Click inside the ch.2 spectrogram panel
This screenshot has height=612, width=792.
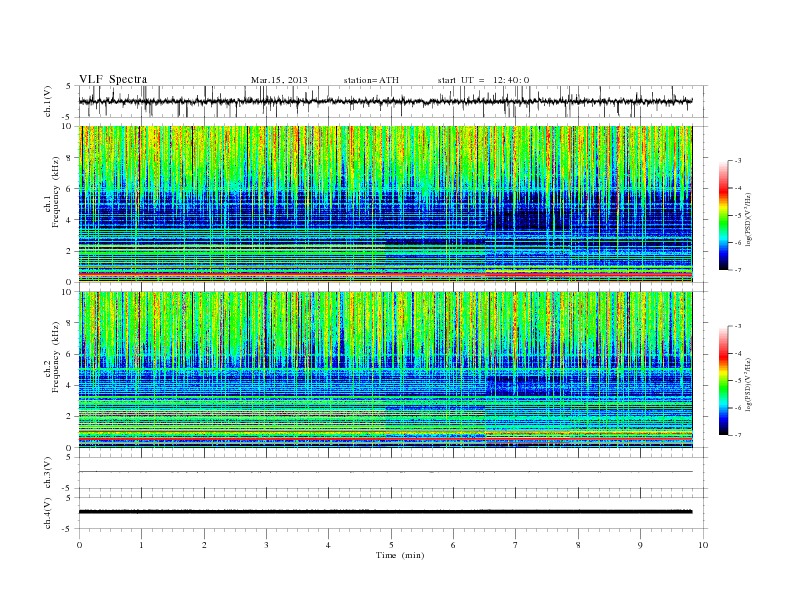click(385, 370)
